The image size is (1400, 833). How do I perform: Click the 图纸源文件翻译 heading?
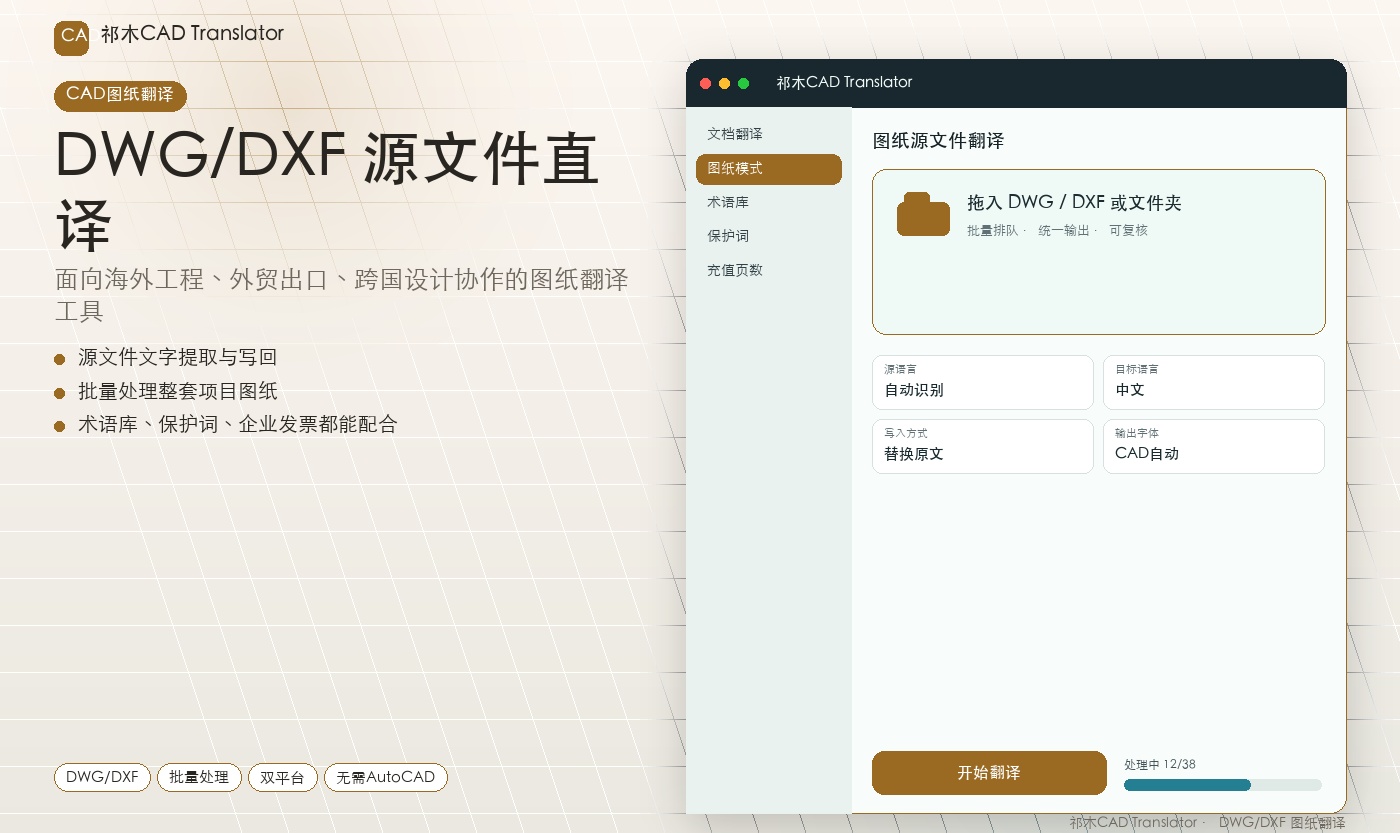(x=938, y=141)
